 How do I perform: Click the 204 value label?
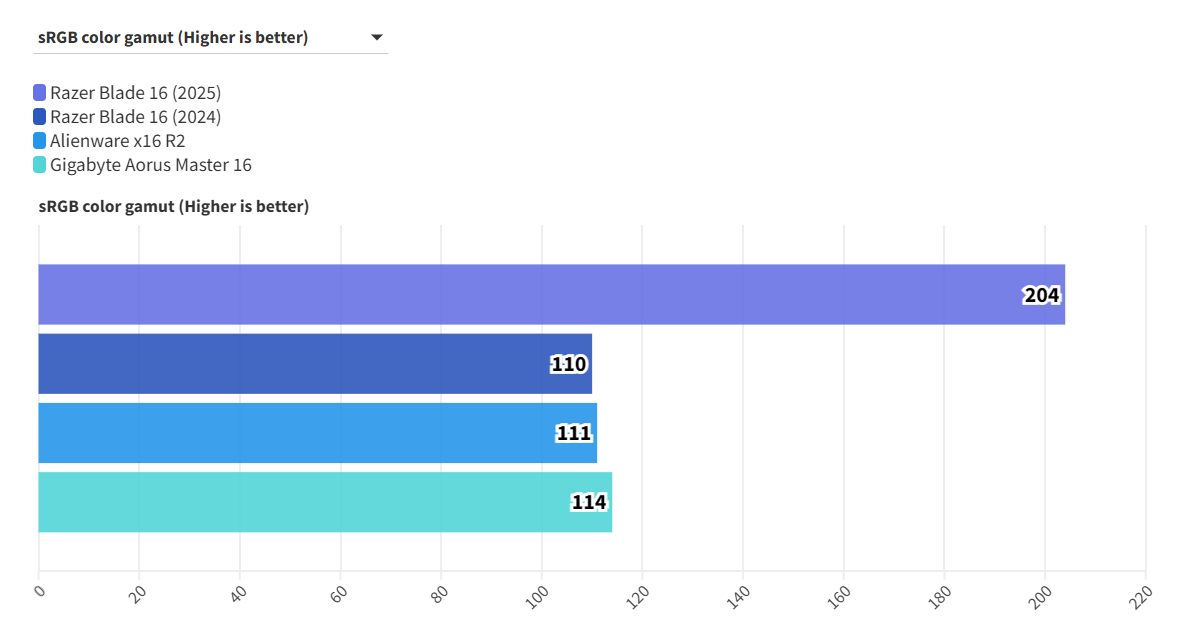[x=1041, y=295]
